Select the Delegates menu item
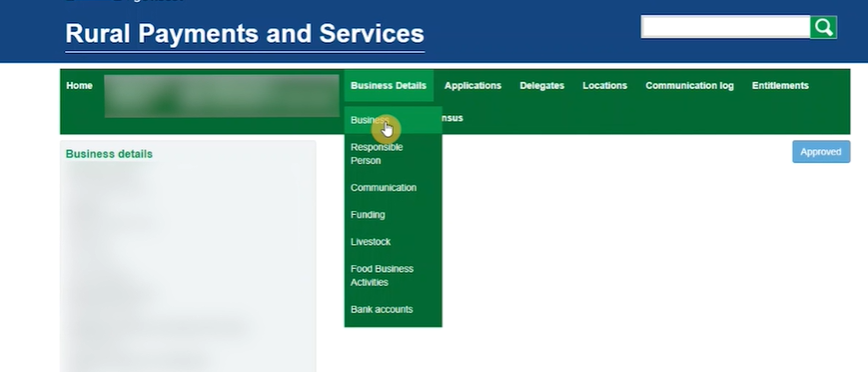This screenshot has height=372, width=868. (542, 86)
